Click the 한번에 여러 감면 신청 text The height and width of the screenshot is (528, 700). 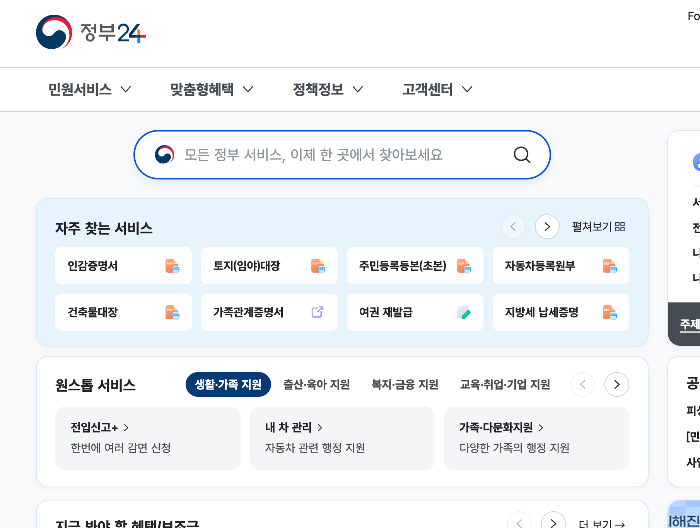(x=121, y=448)
